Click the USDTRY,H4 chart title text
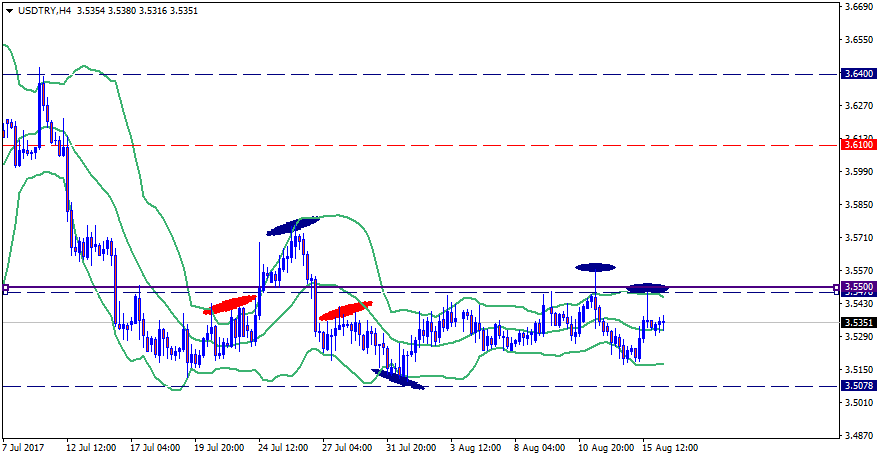The width and height of the screenshot is (879, 459). click(51, 10)
